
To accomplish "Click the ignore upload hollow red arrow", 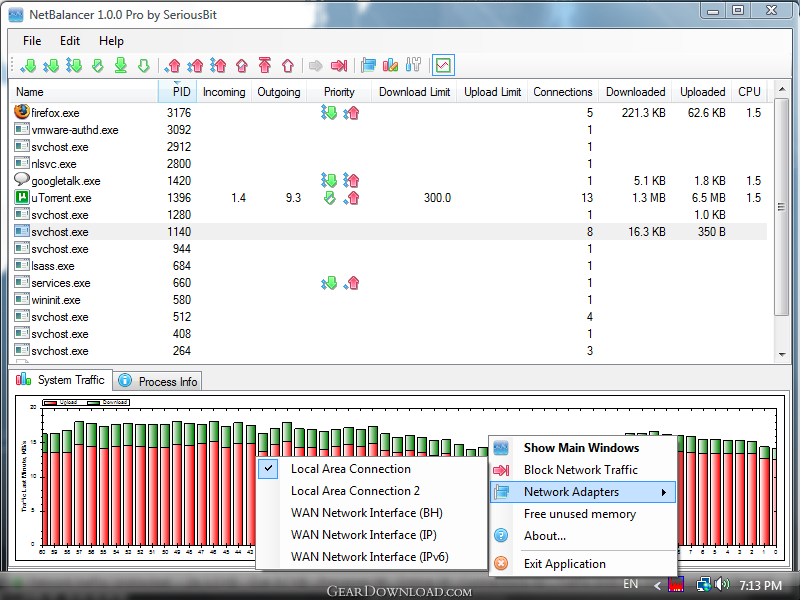I will 288,65.
